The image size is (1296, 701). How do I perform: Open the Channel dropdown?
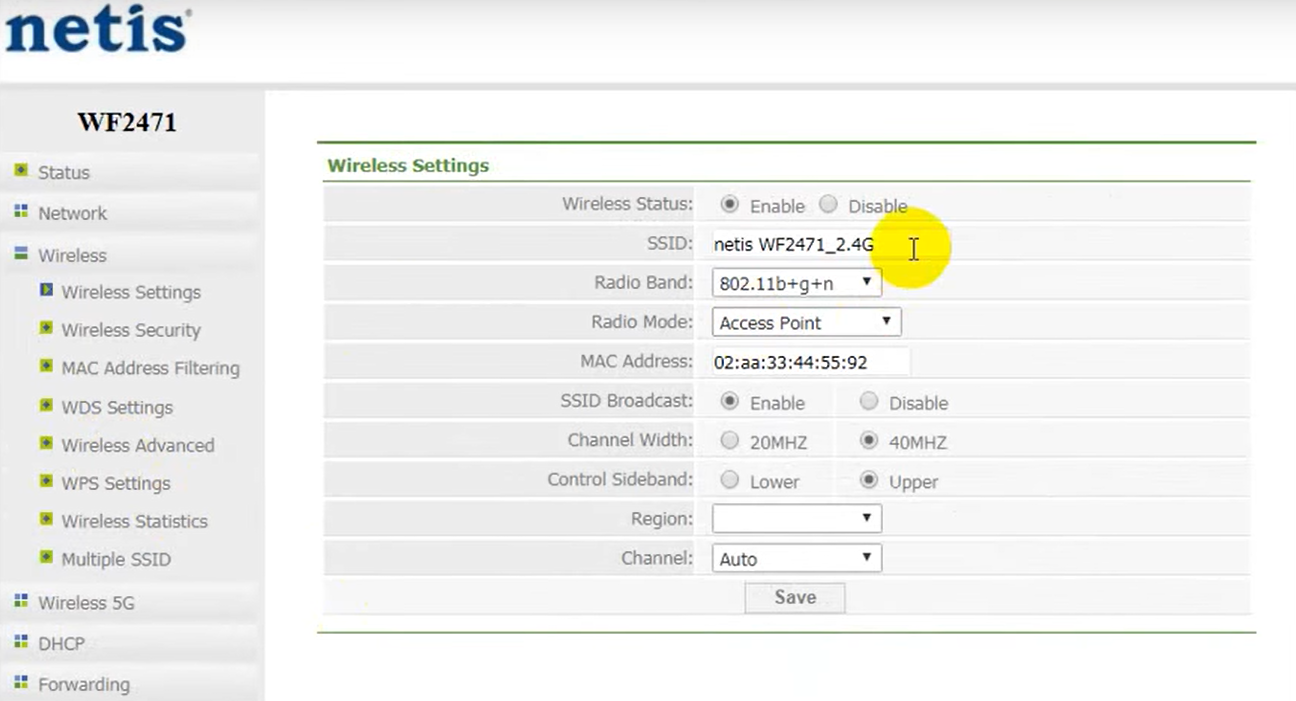796,558
